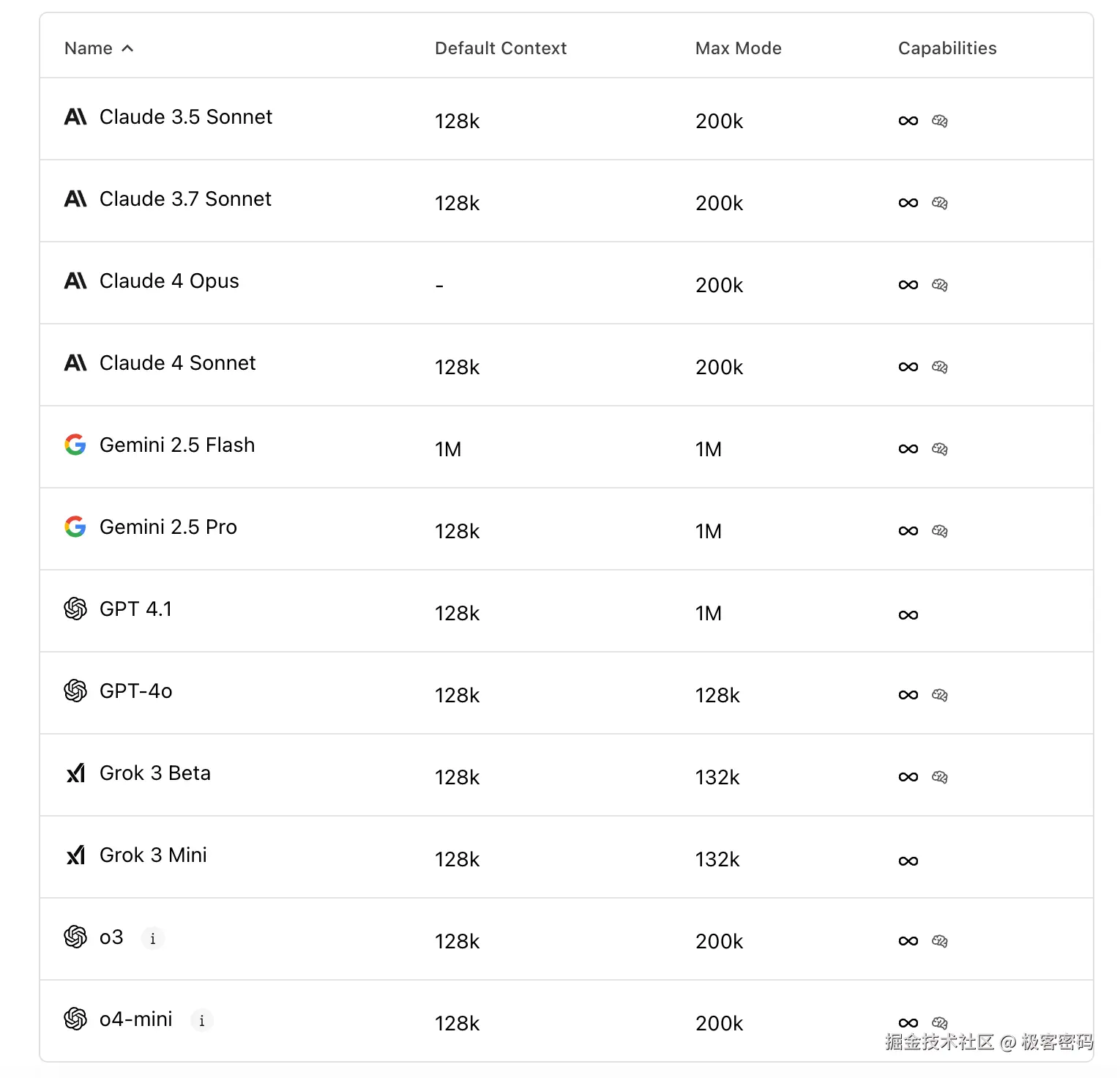This screenshot has width=1120, height=1078.
Task: Click the brain thinking icon for Gemini 2.5 Pro
Action: pyautogui.click(x=940, y=531)
